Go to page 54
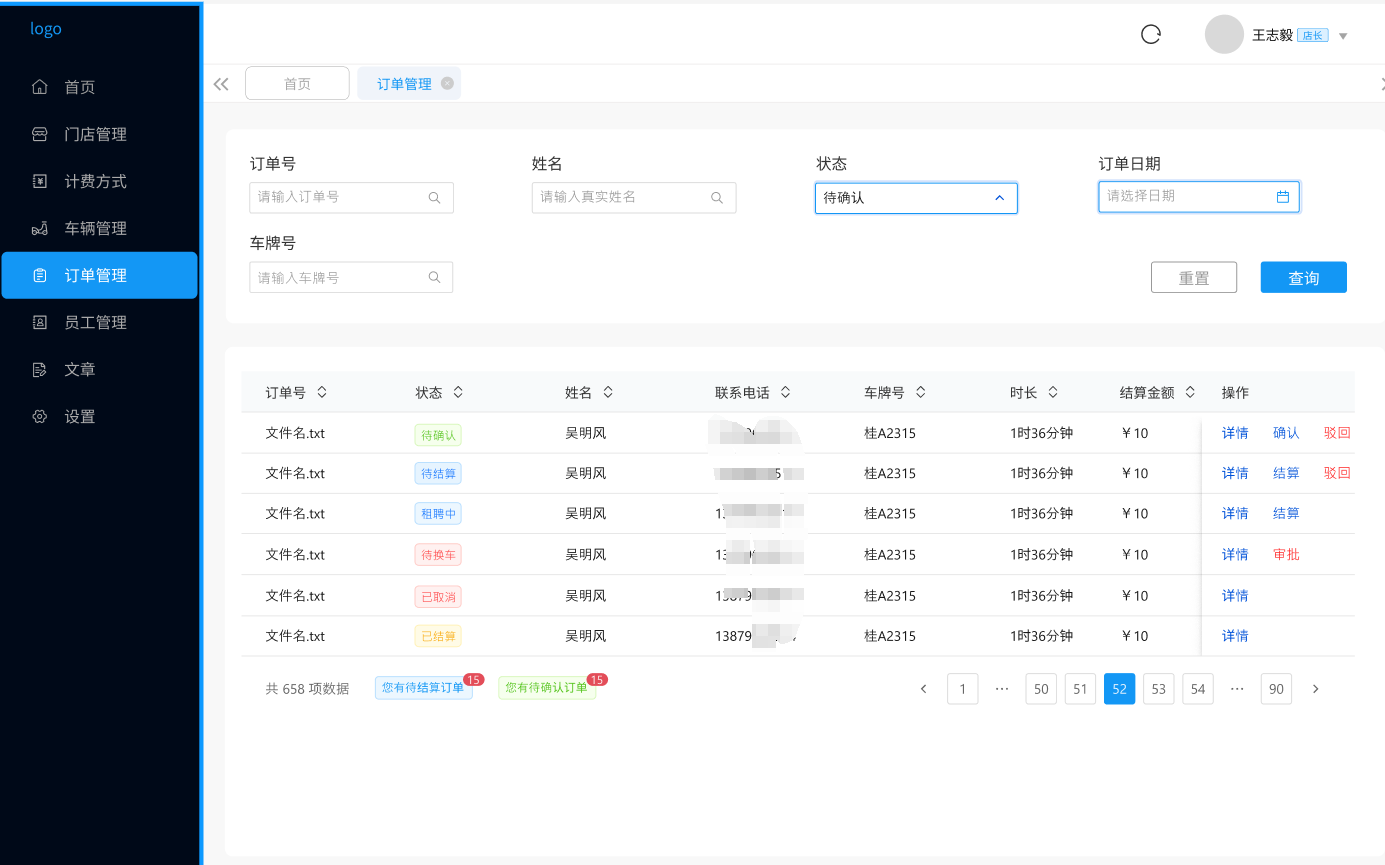1385x865 pixels. coord(1198,689)
